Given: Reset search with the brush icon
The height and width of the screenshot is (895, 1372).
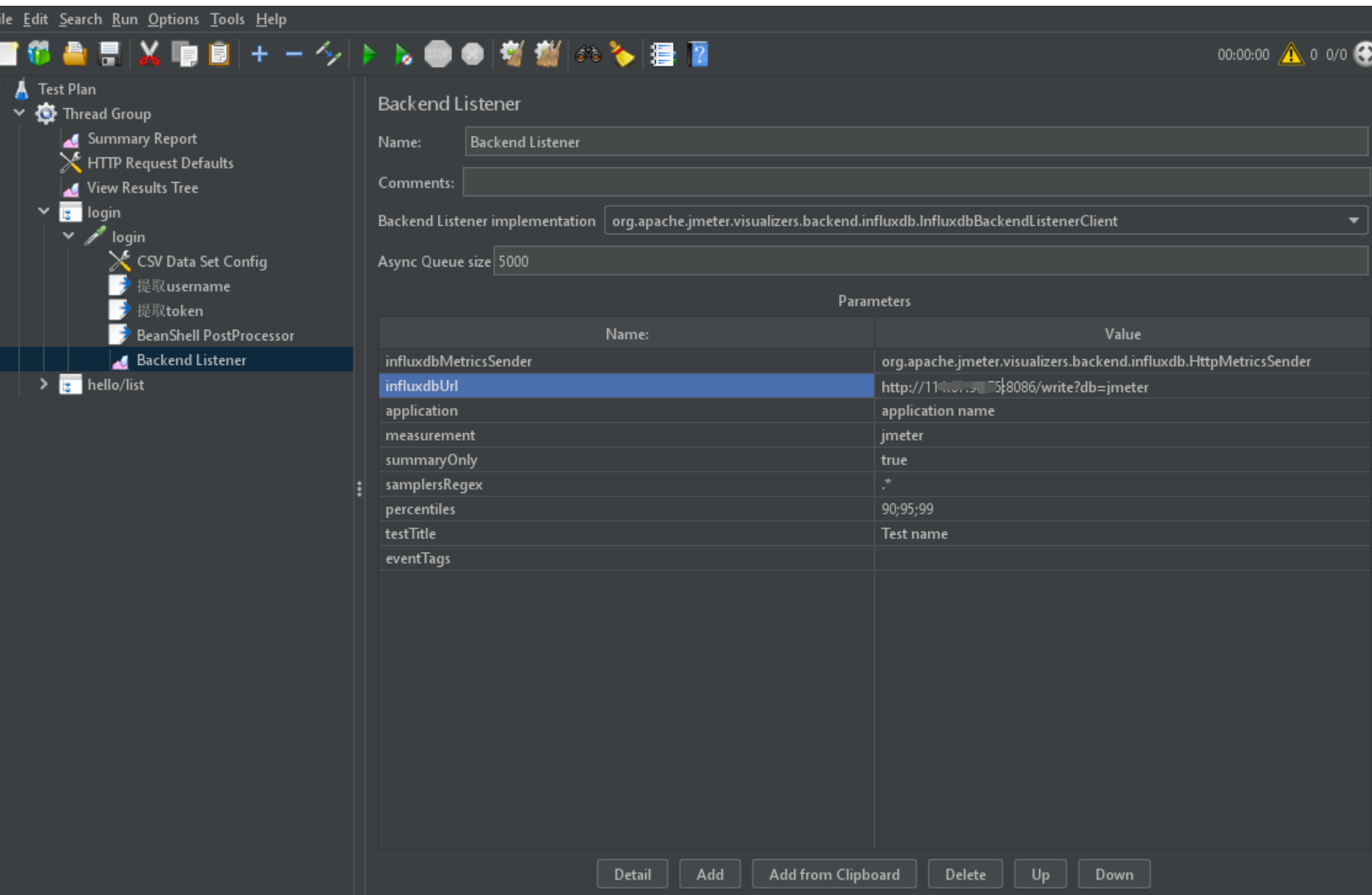Looking at the screenshot, I should click(x=622, y=54).
